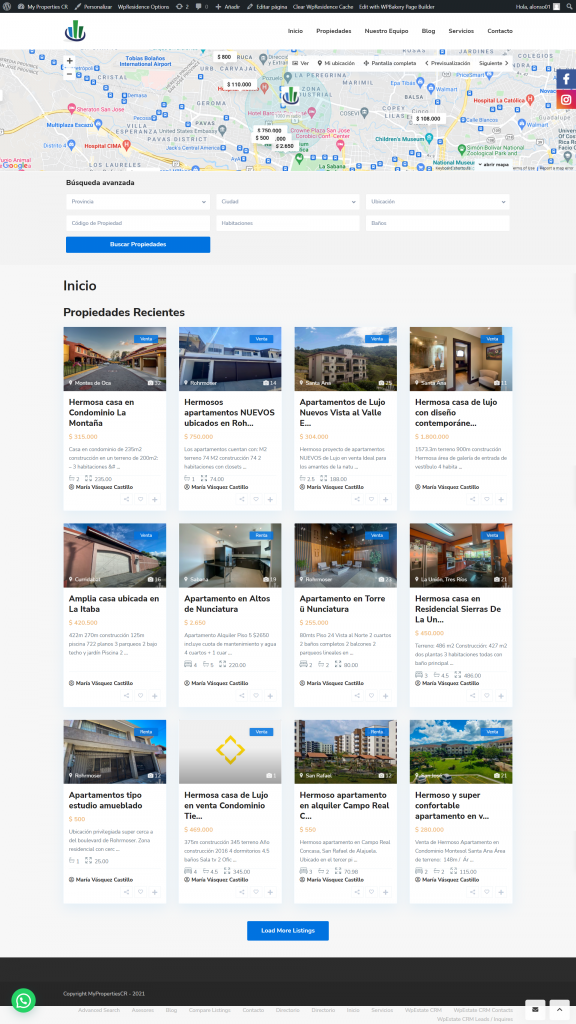Open Ver map view options
Viewport: 576px width, 1024px height.
[x=301, y=63]
